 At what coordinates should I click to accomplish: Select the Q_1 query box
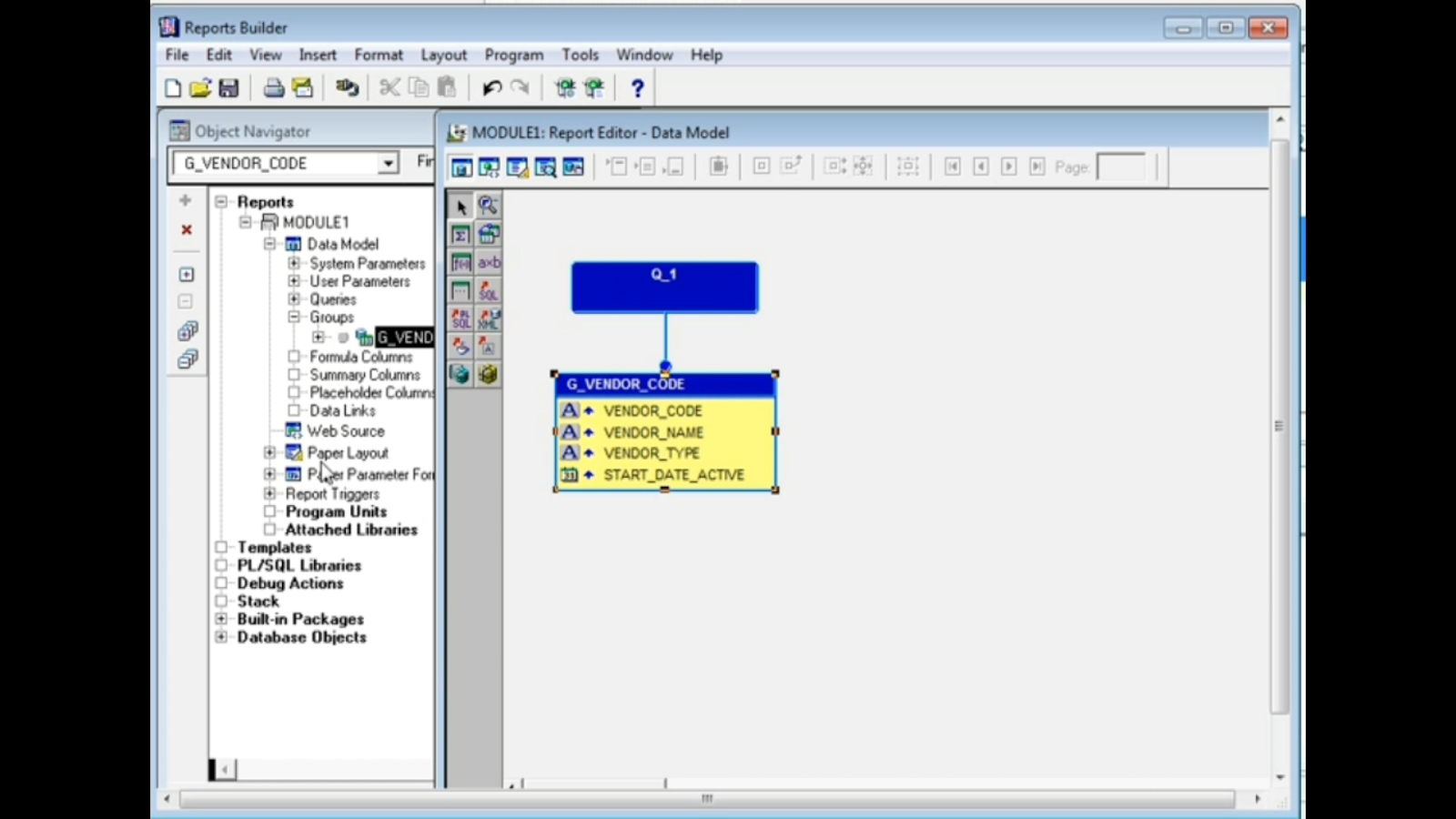tap(663, 287)
